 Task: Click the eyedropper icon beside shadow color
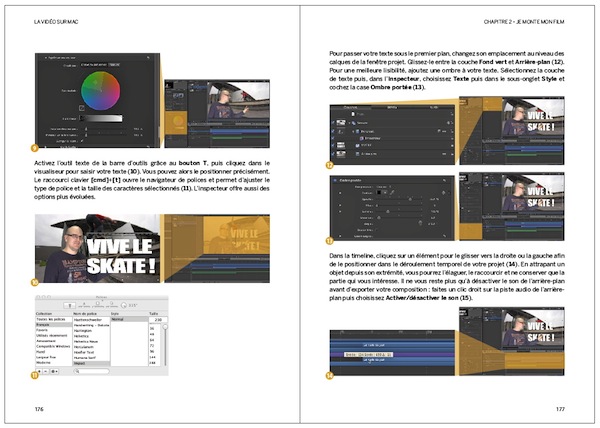point(392,193)
